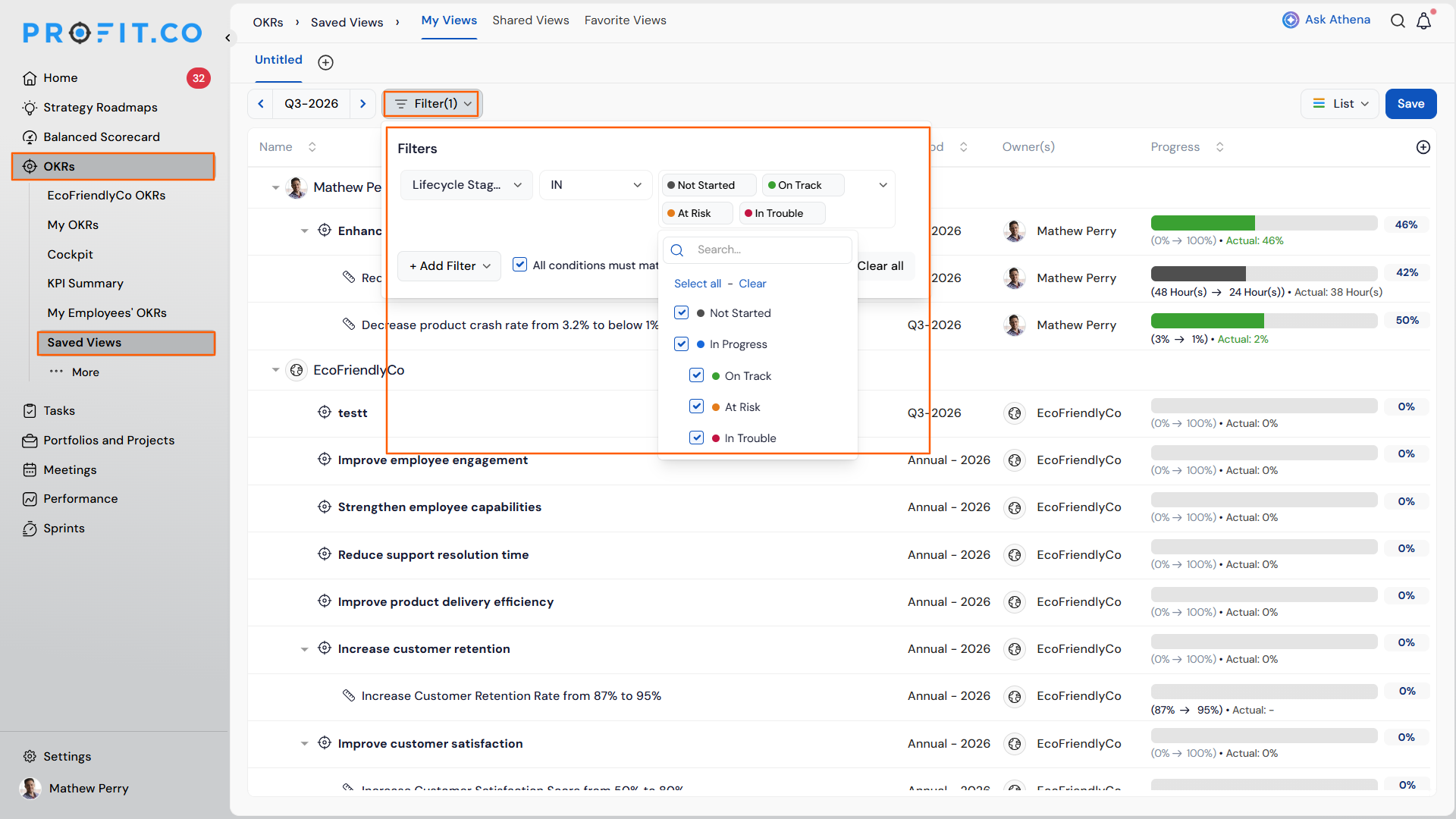1456x819 pixels.
Task: Uncheck the In Trouble checkbox
Action: click(697, 438)
